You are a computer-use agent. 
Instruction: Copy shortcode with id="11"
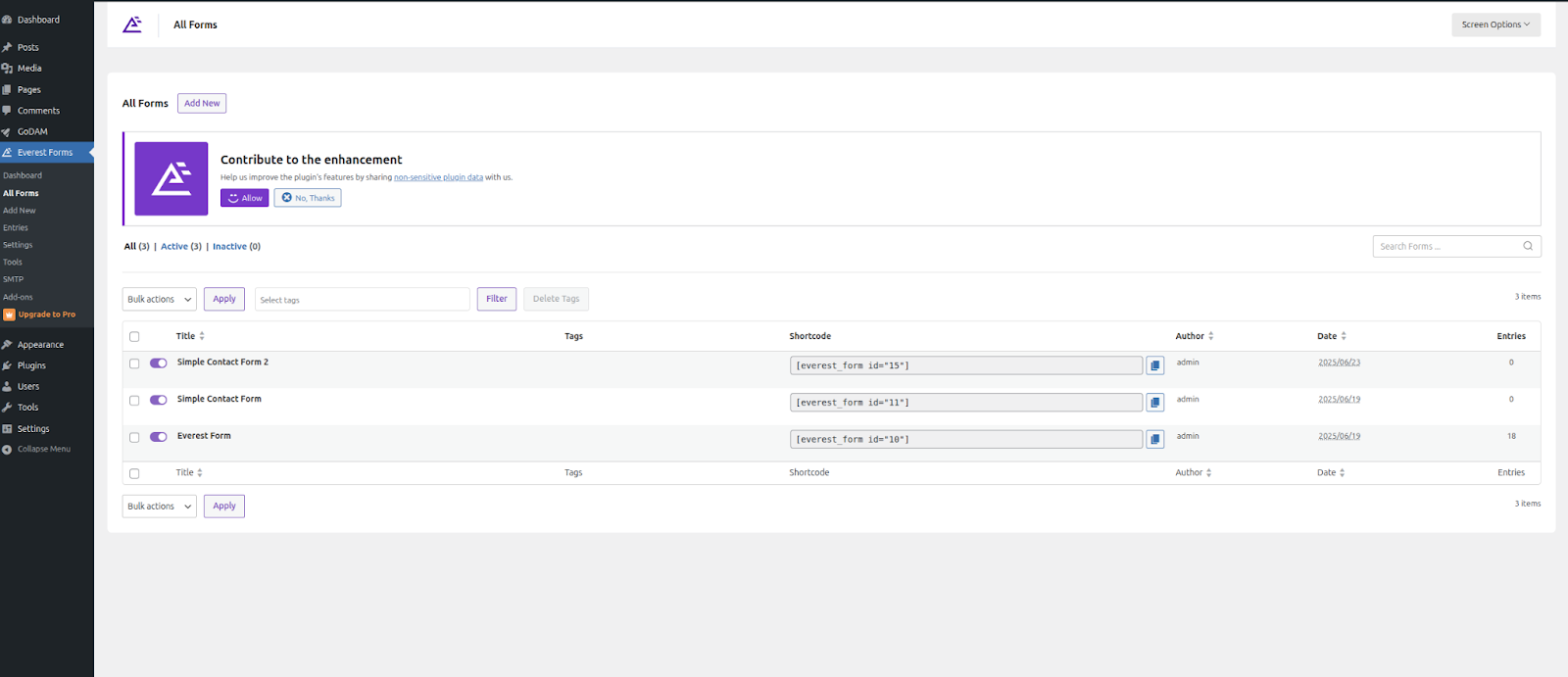tap(1155, 403)
